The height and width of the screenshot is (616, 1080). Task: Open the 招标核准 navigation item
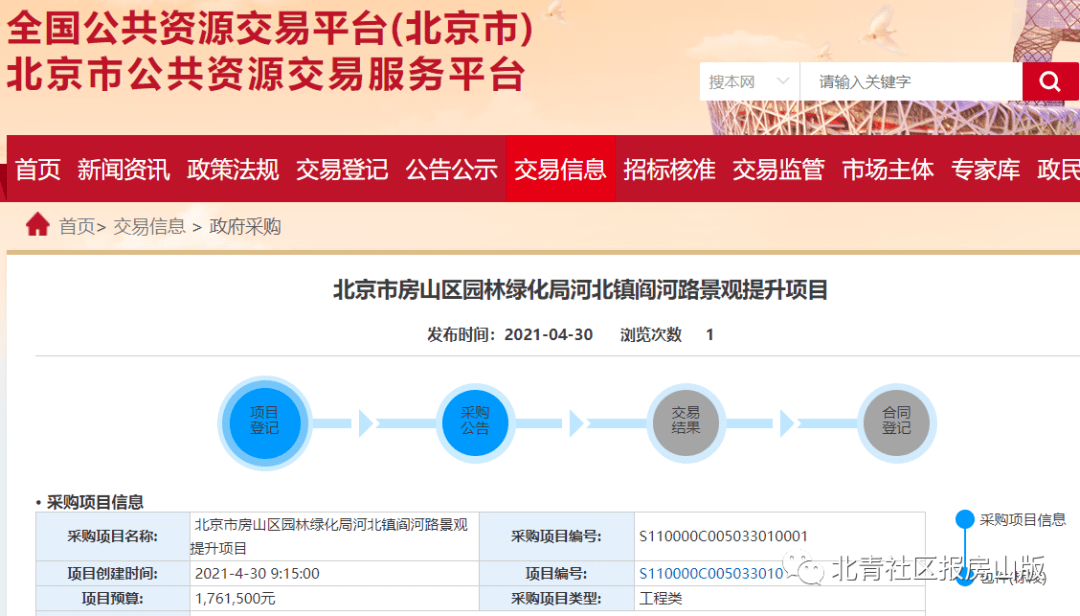tap(669, 170)
